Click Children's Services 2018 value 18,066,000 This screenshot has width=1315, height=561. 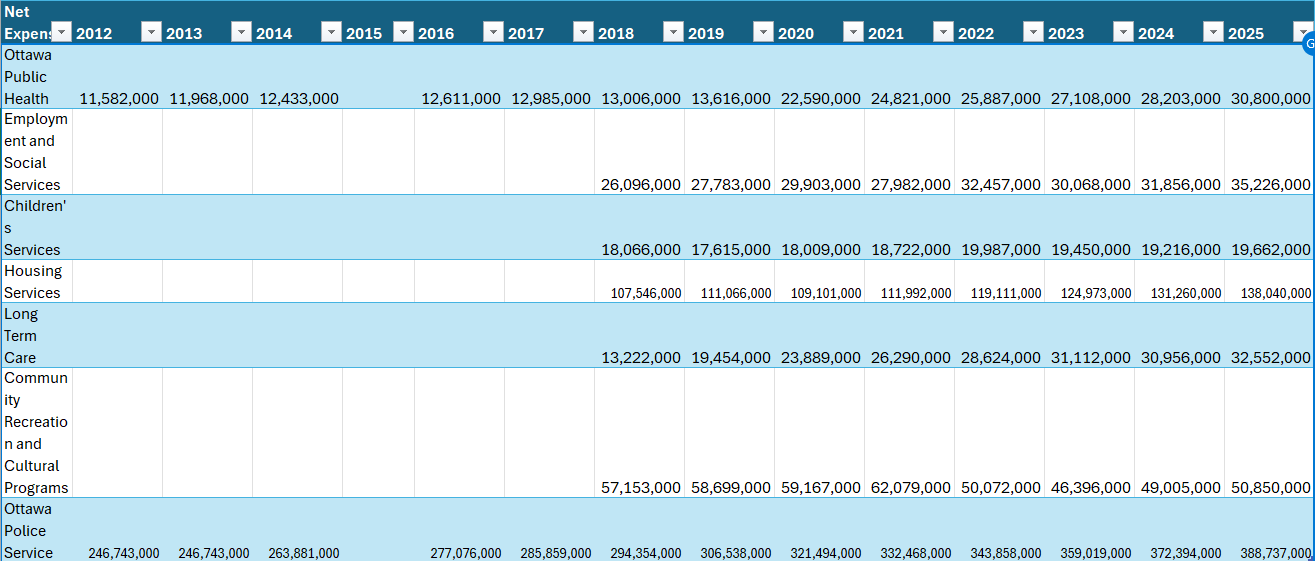click(x=640, y=250)
